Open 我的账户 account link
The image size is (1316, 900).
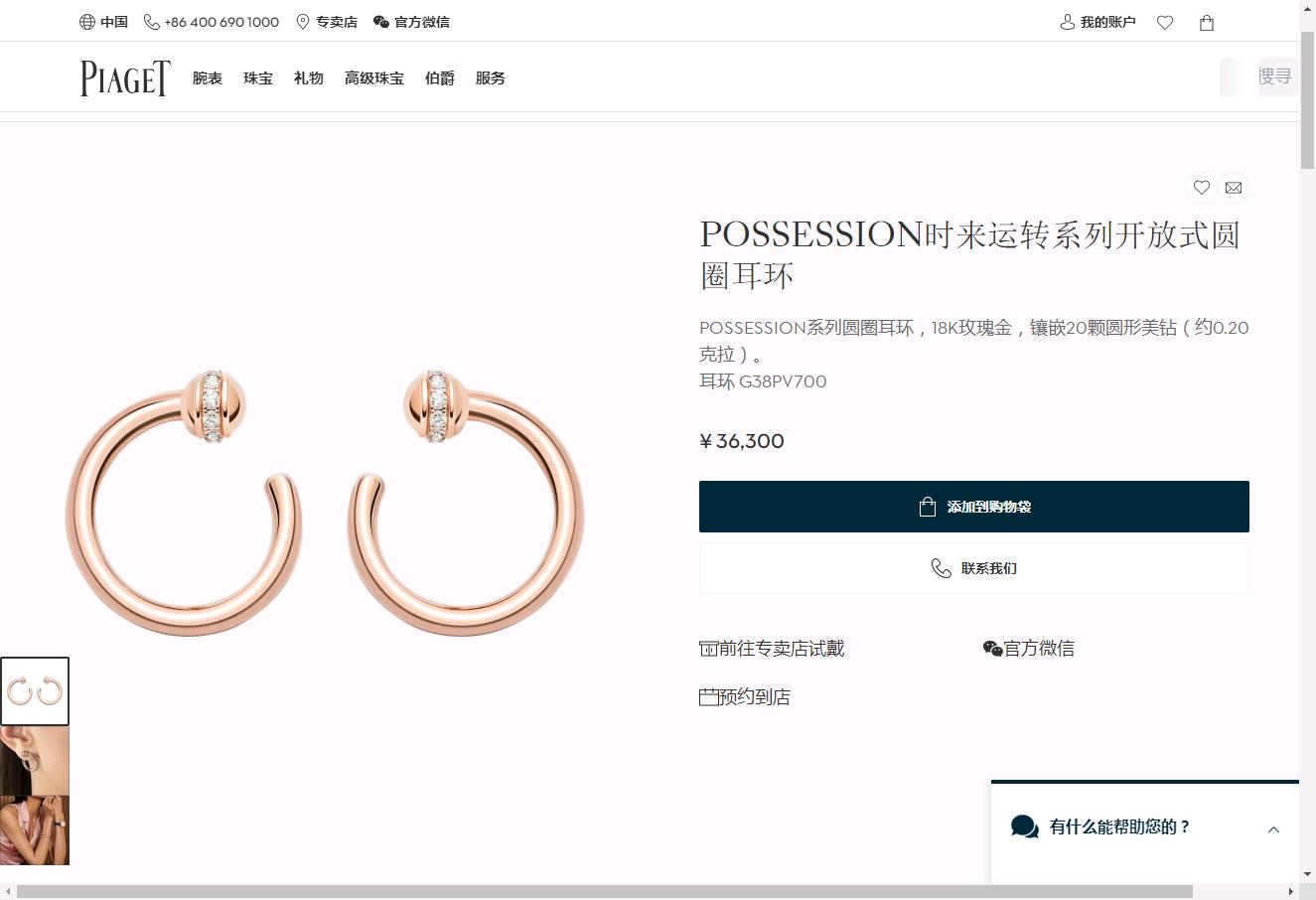coord(1097,22)
